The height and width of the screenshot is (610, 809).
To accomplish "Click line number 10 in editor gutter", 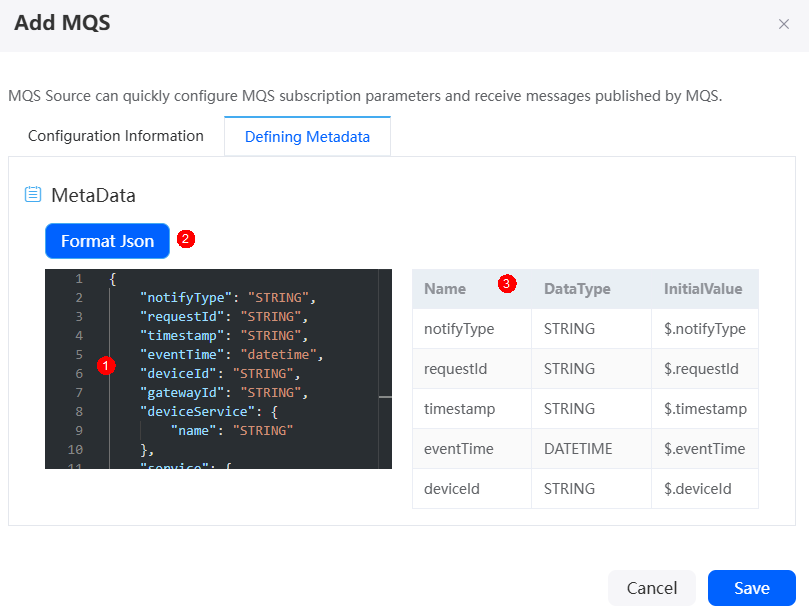I will pyautogui.click(x=75, y=450).
